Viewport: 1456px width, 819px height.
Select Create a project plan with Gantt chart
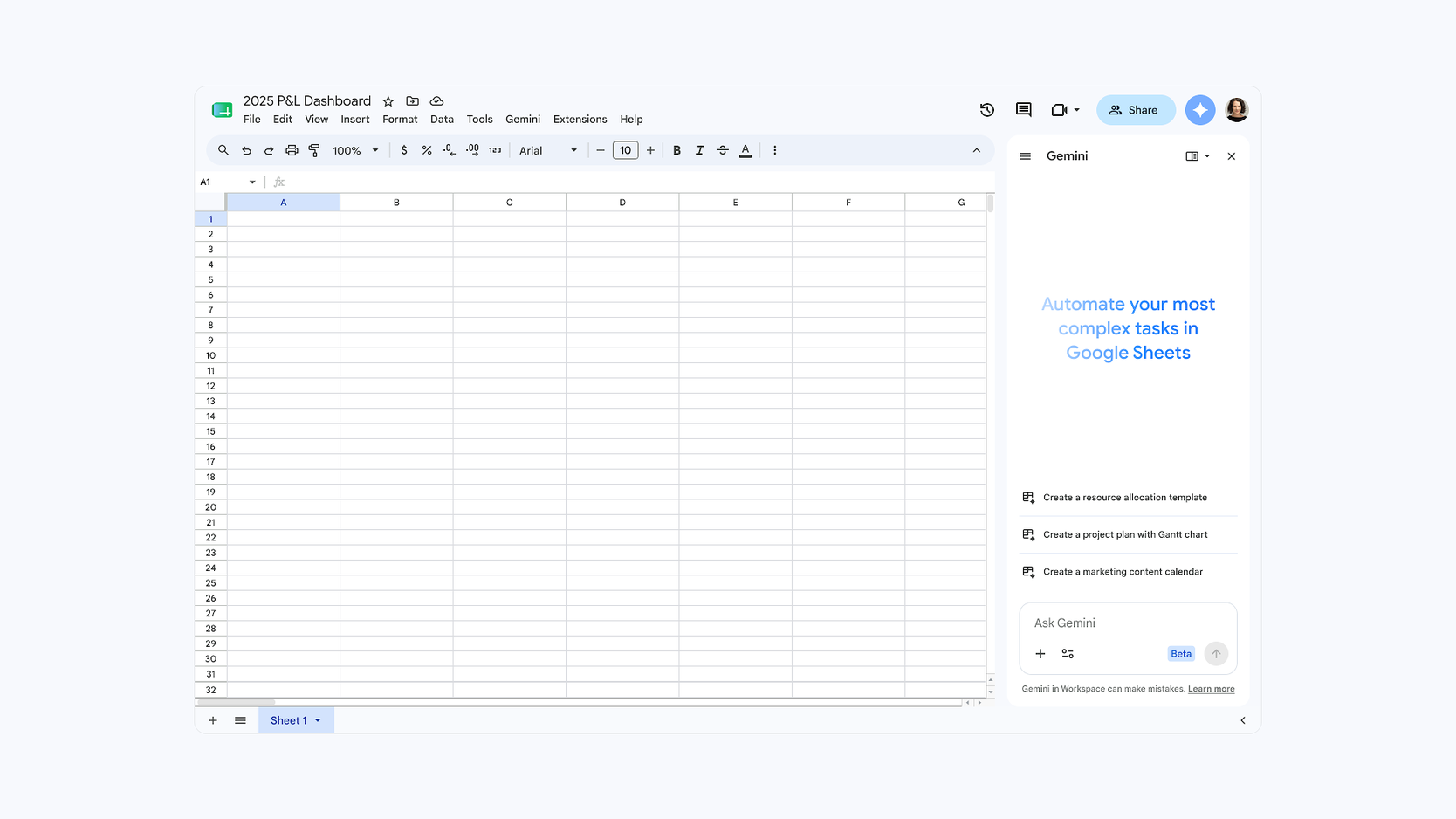pyautogui.click(x=1129, y=534)
